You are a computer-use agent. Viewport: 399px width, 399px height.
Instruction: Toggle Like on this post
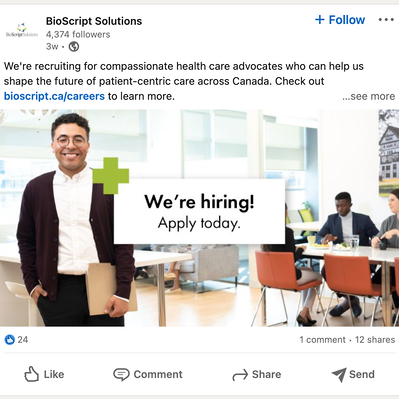44,374
